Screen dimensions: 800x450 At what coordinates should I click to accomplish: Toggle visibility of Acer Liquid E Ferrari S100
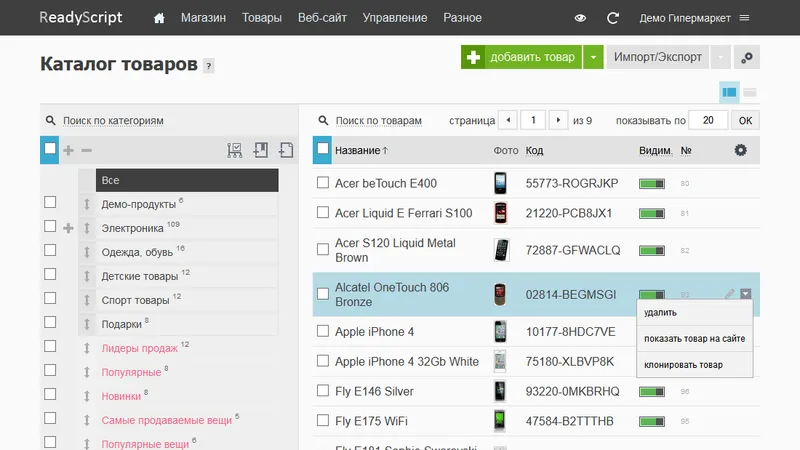pos(652,213)
